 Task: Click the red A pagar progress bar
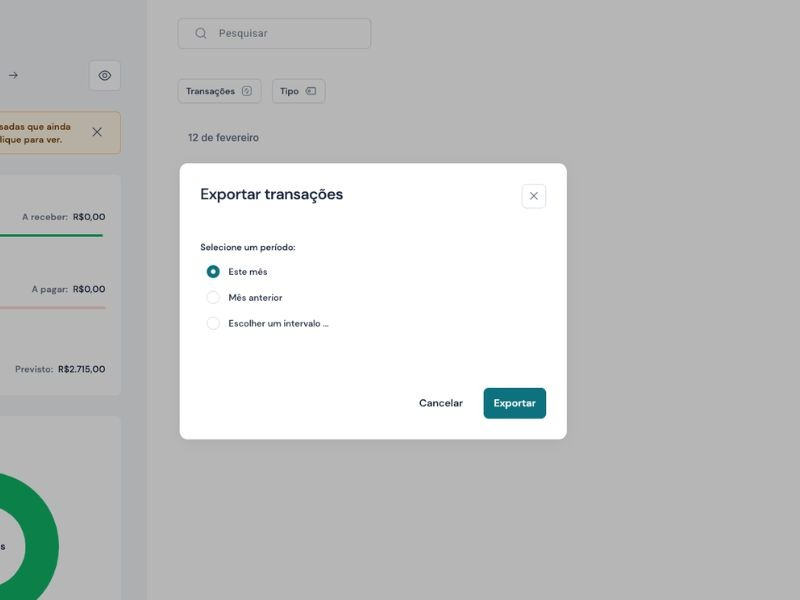pyautogui.click(x=50, y=308)
